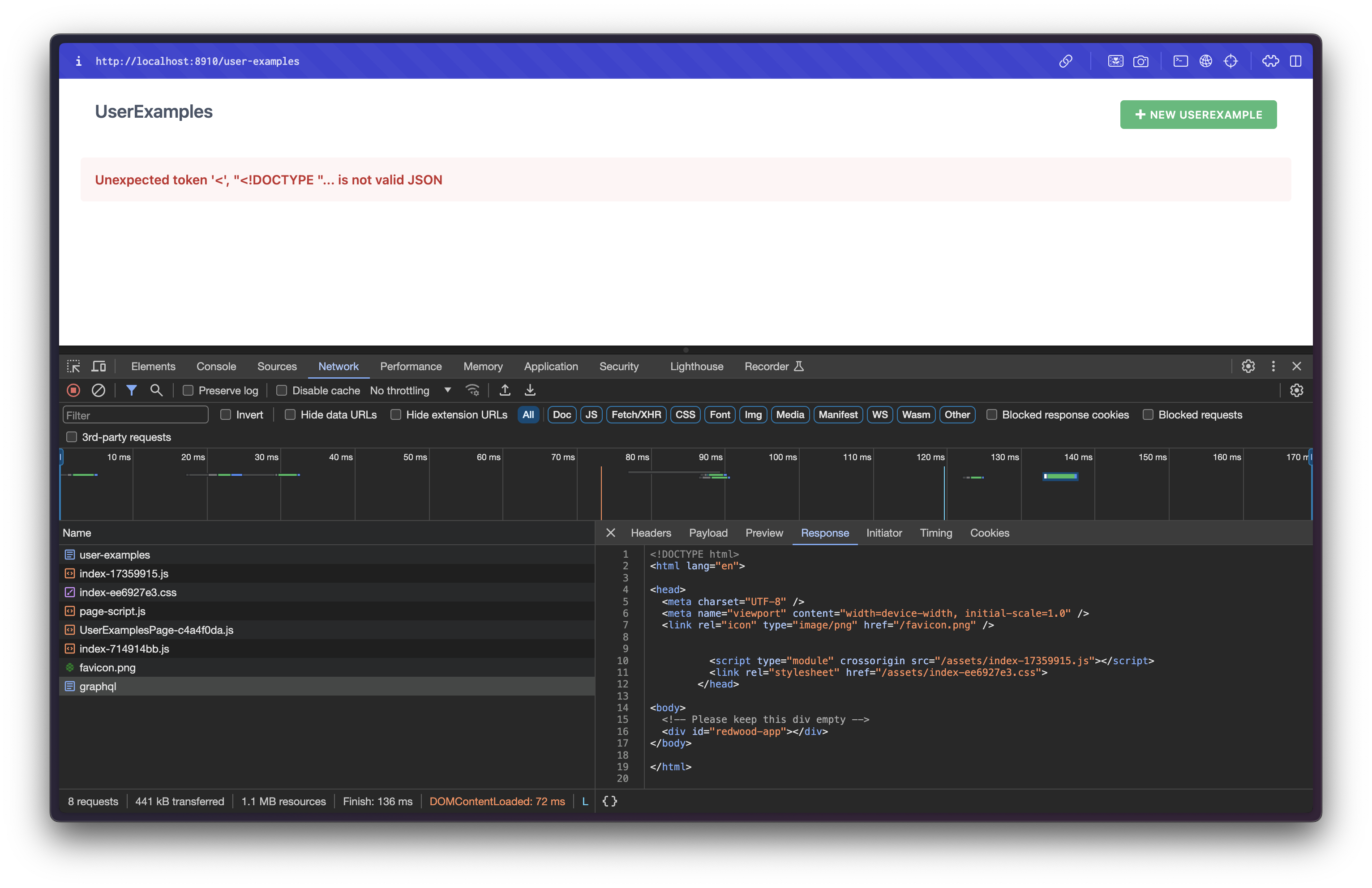The height and width of the screenshot is (888, 1372).
Task: Select the index-17359915.js request
Action: pyautogui.click(x=327, y=573)
